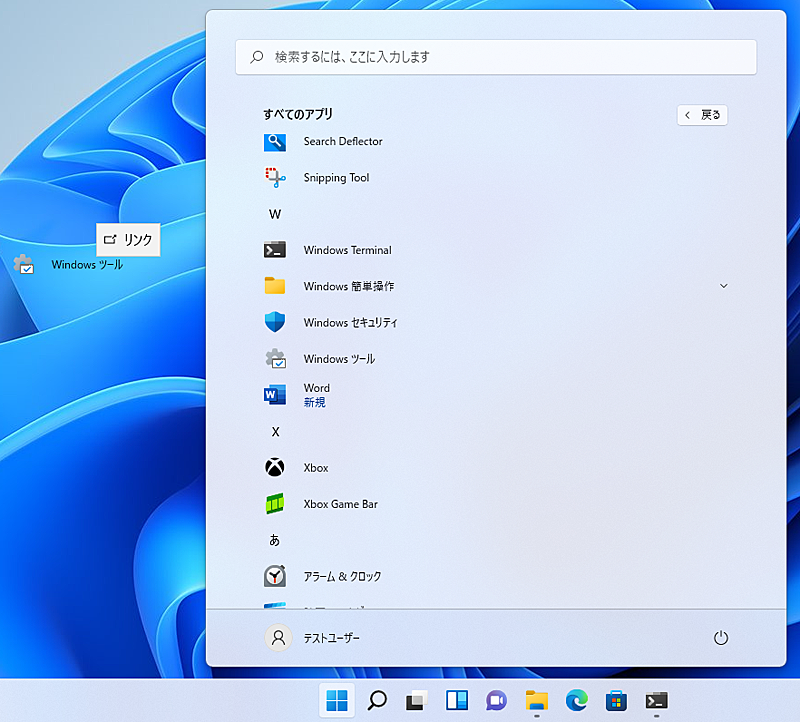Launch Microsoft Edge from taskbar
The height and width of the screenshot is (722, 800).
coord(577,701)
